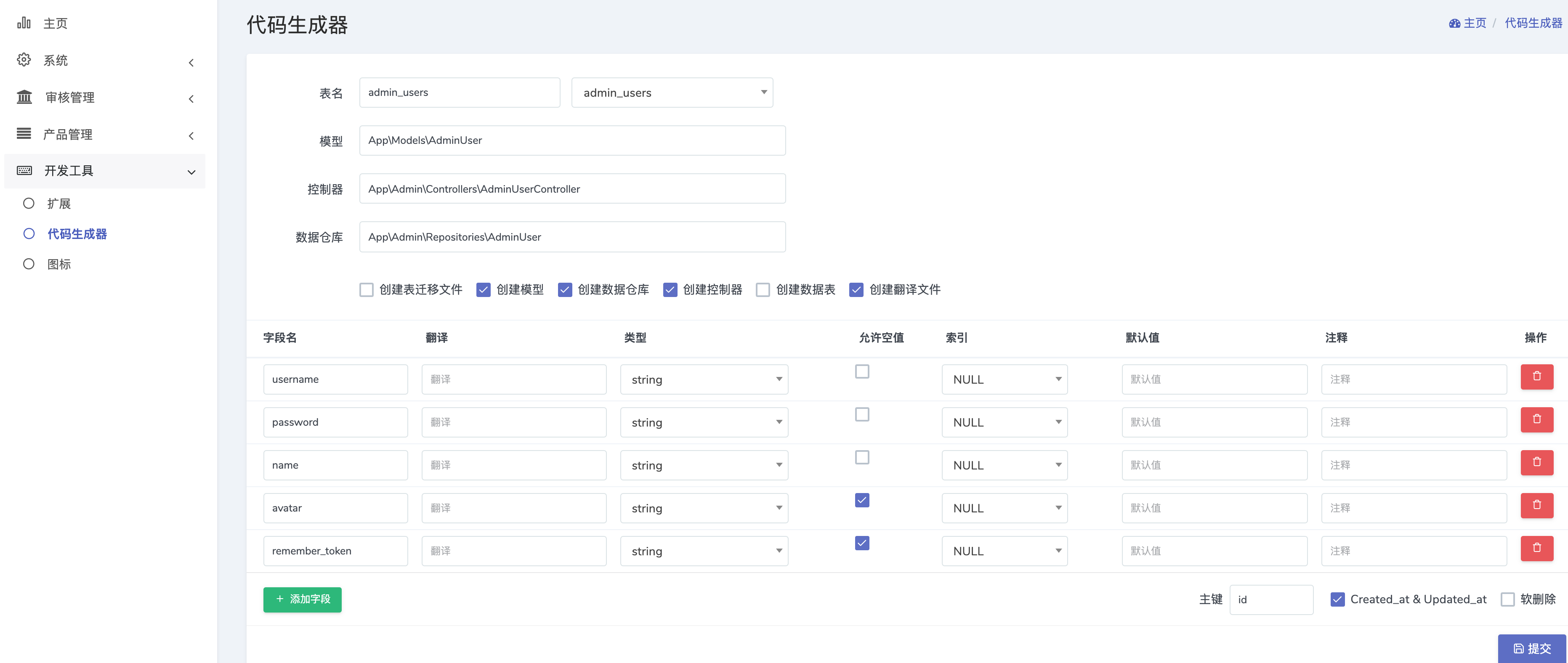The height and width of the screenshot is (663, 1568).
Task: Click the 主页 bar-chart icon in sidebar
Action: pos(24,22)
